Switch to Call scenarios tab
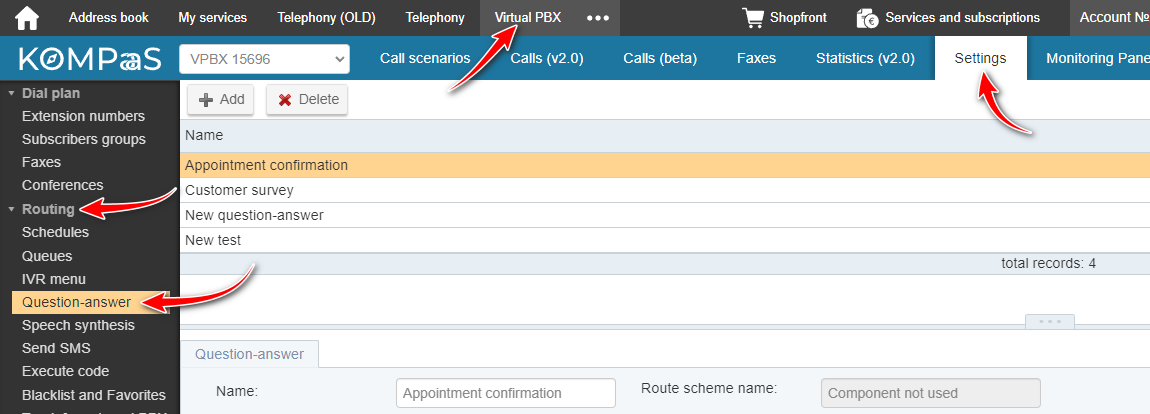 [x=425, y=59]
